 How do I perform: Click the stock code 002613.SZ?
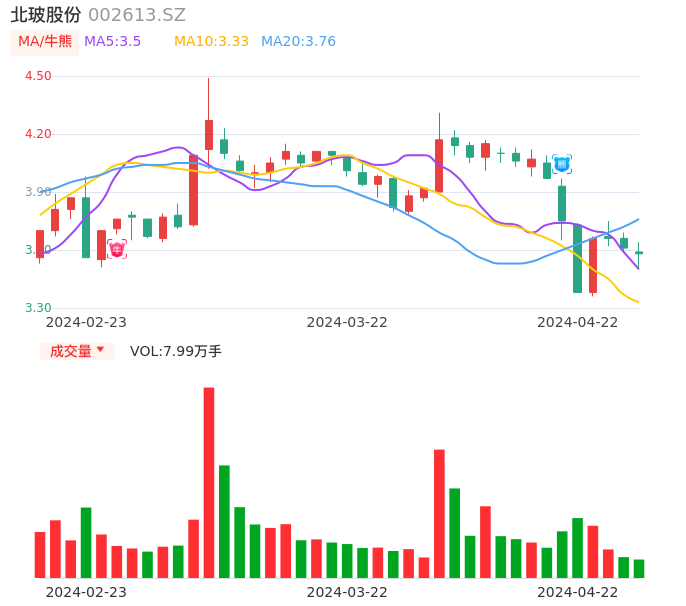click(x=137, y=15)
